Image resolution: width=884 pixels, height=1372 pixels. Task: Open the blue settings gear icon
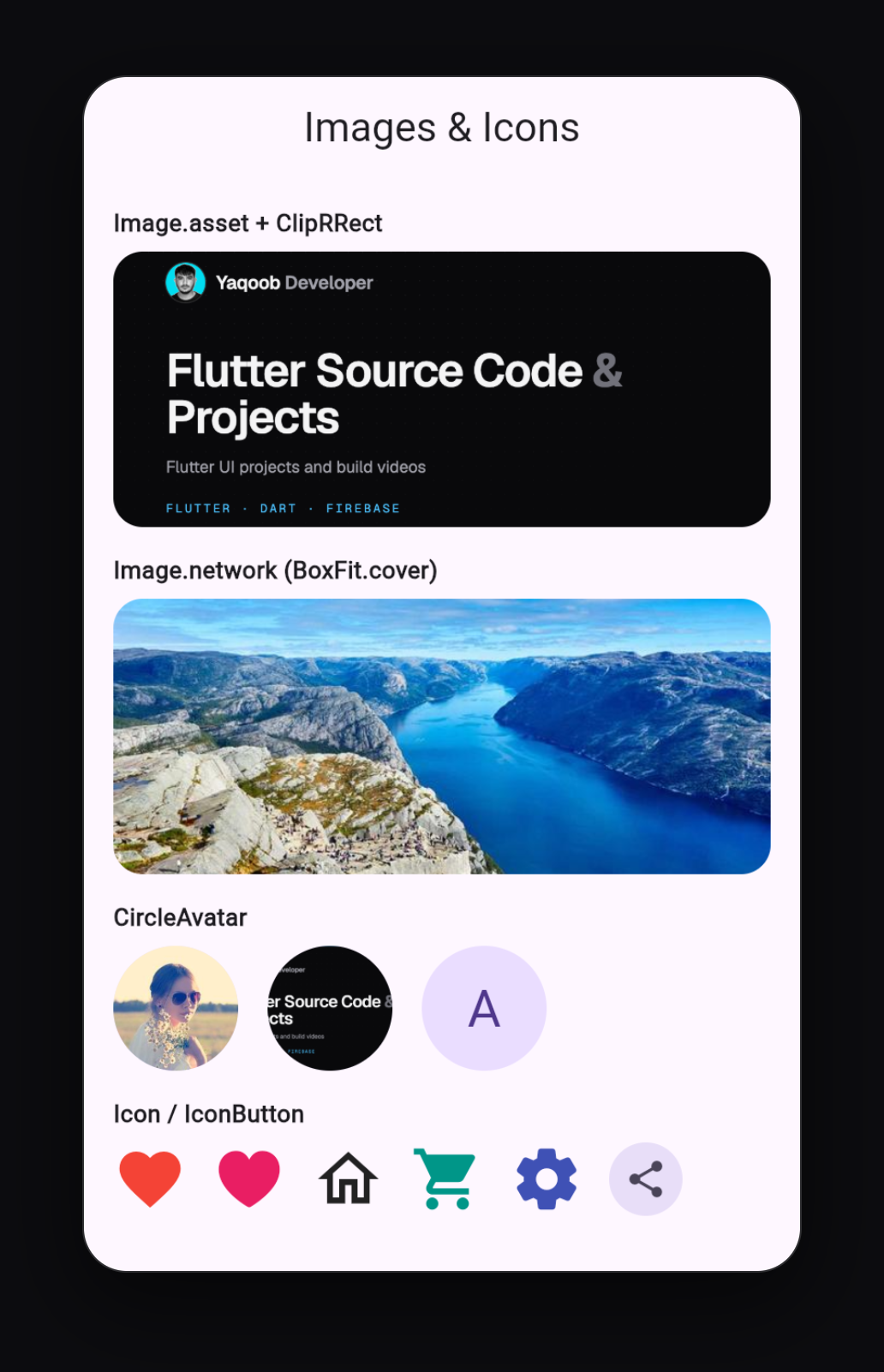pyautogui.click(x=547, y=1179)
